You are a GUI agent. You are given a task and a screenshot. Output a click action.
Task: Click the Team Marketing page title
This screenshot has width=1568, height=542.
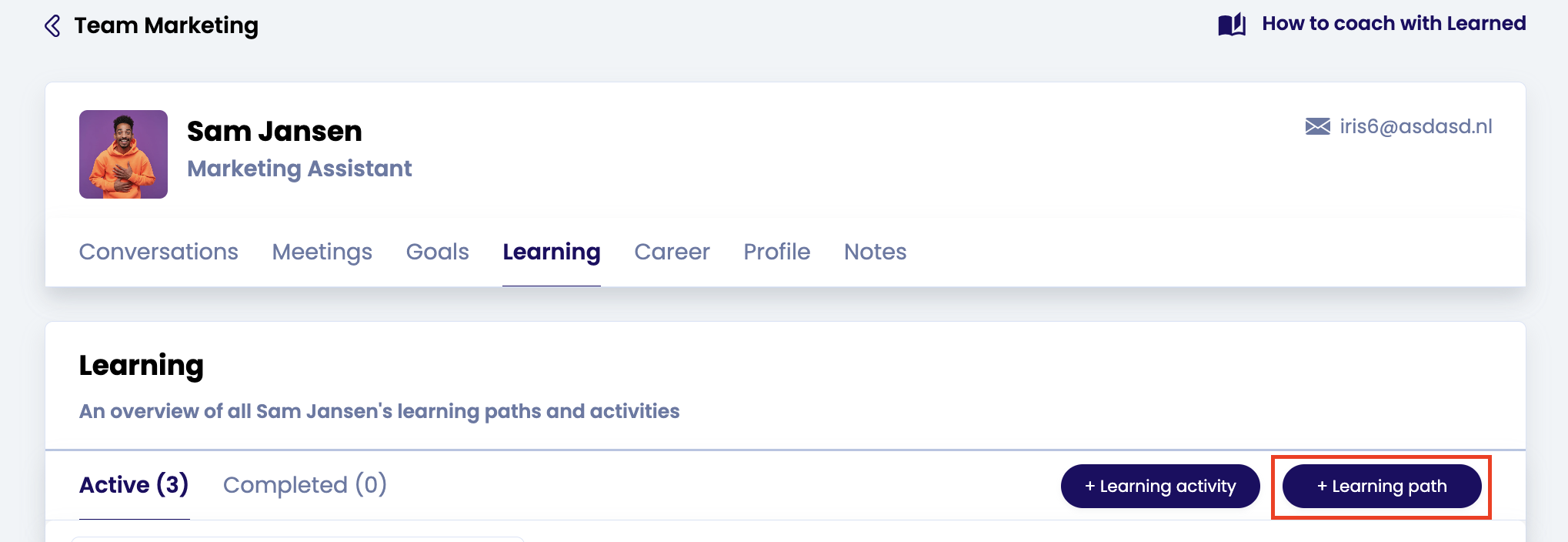[166, 26]
